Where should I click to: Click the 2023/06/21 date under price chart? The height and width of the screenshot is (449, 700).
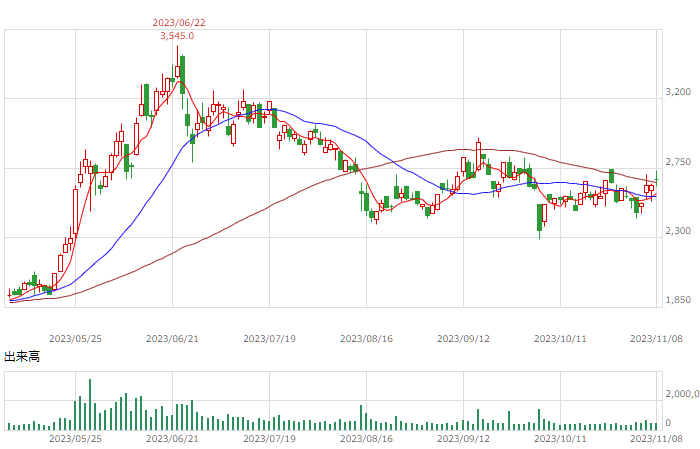172,338
